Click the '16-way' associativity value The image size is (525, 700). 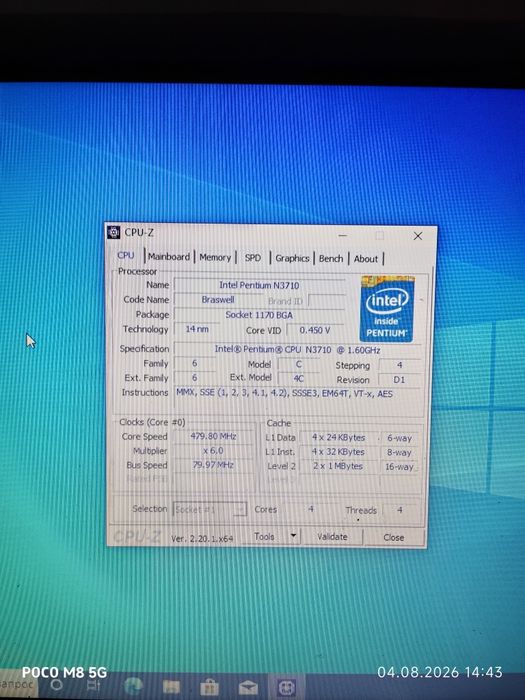[400, 467]
